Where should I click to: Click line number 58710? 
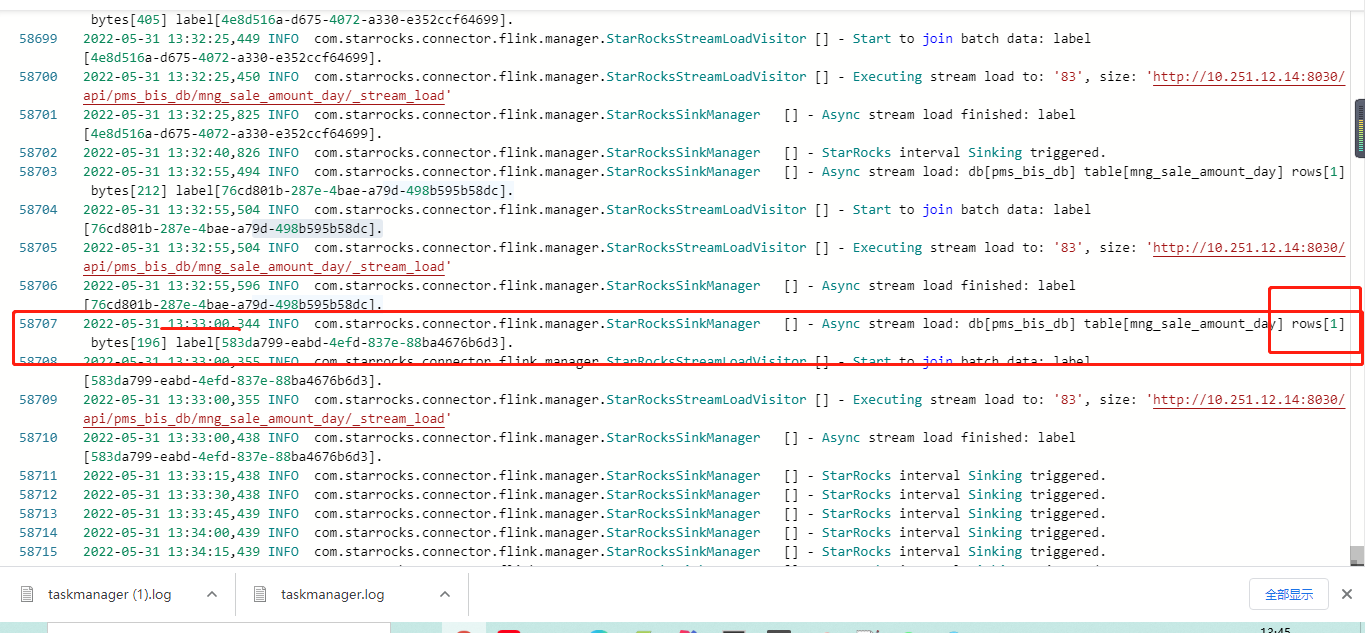pyautogui.click(x=38, y=437)
